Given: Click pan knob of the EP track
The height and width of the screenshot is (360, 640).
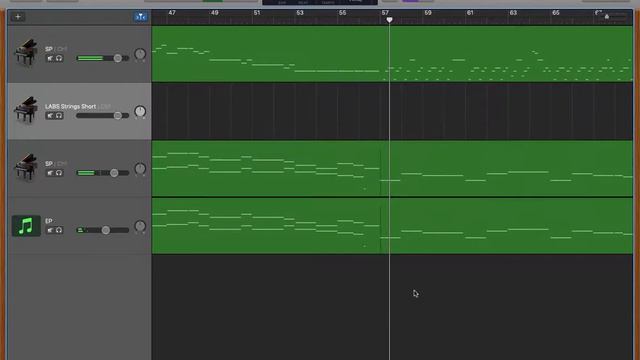Looking at the screenshot, I should [140, 226].
